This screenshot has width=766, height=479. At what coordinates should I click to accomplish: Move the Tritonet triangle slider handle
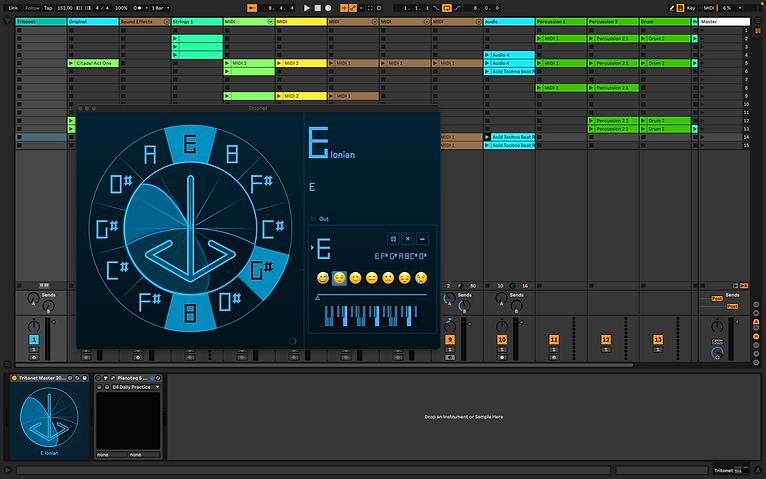(x=318, y=297)
